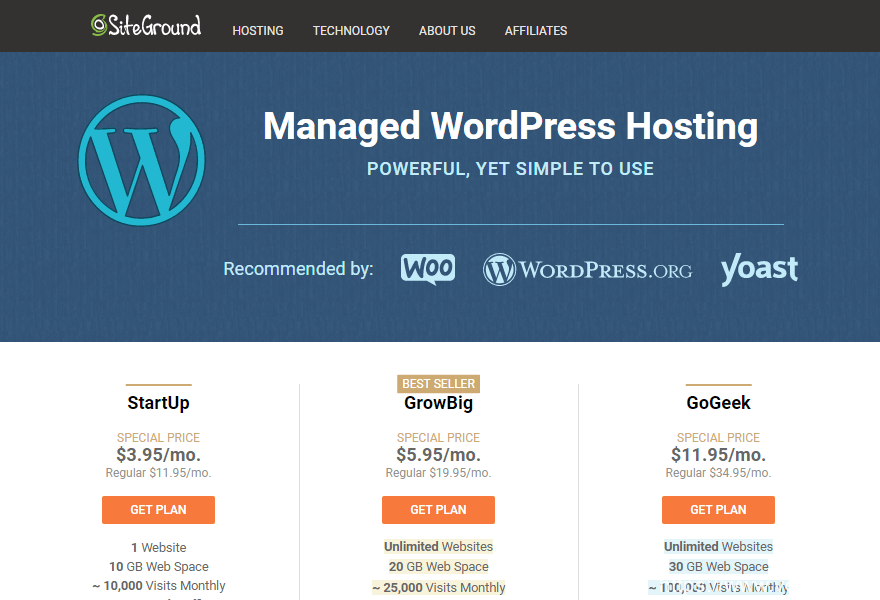Open the Hosting menu
Image resolution: width=880 pixels, height=600 pixels.
tap(258, 31)
